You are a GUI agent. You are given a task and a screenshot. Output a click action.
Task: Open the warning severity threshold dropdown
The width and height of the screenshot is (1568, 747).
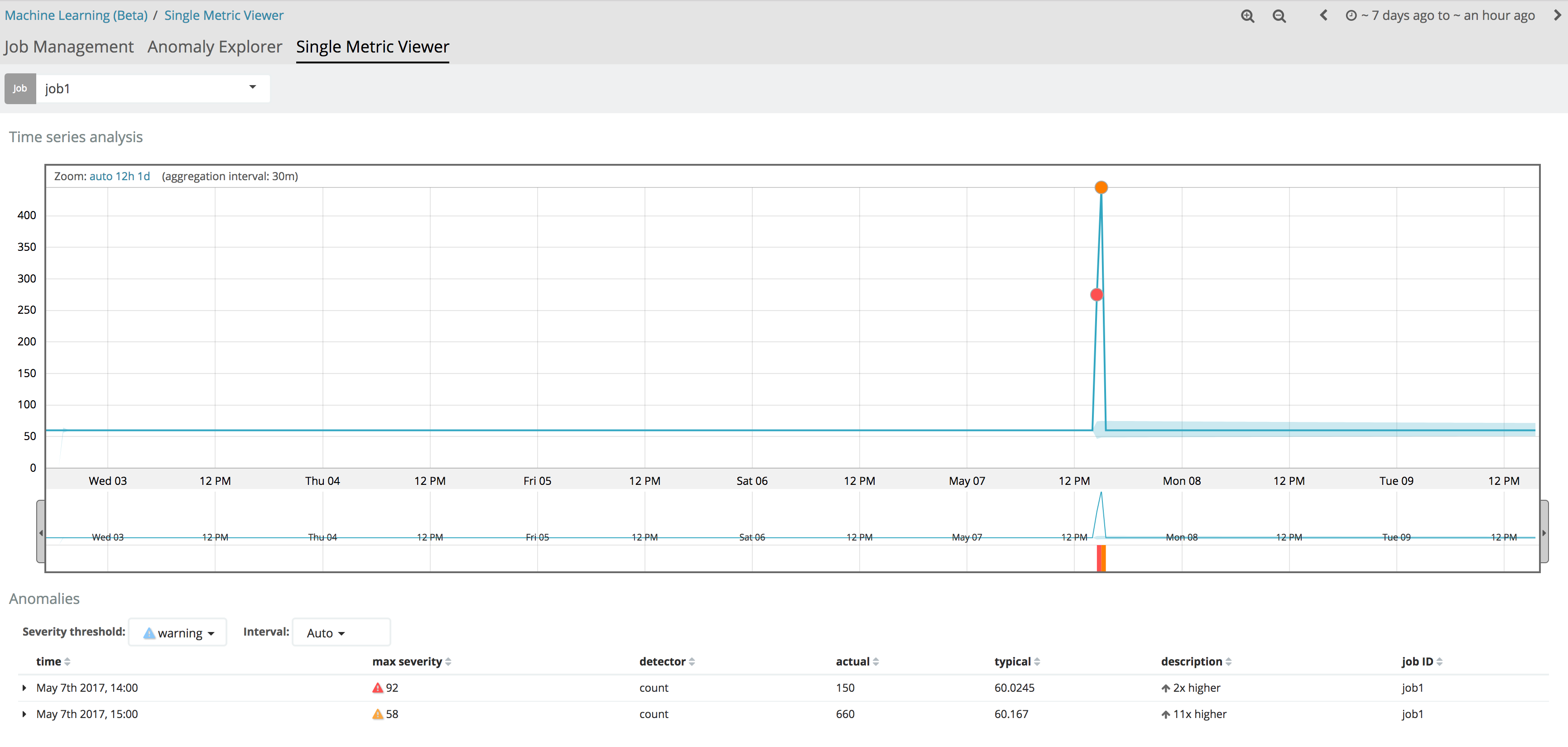[178, 632]
